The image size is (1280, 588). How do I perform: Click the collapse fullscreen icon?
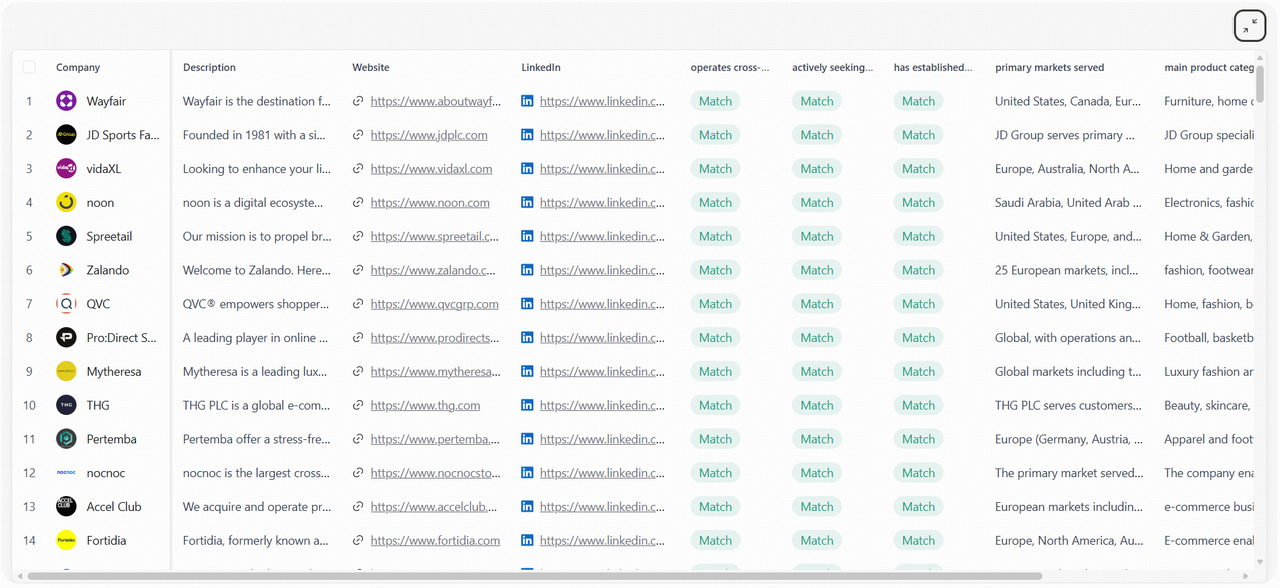(x=1250, y=26)
